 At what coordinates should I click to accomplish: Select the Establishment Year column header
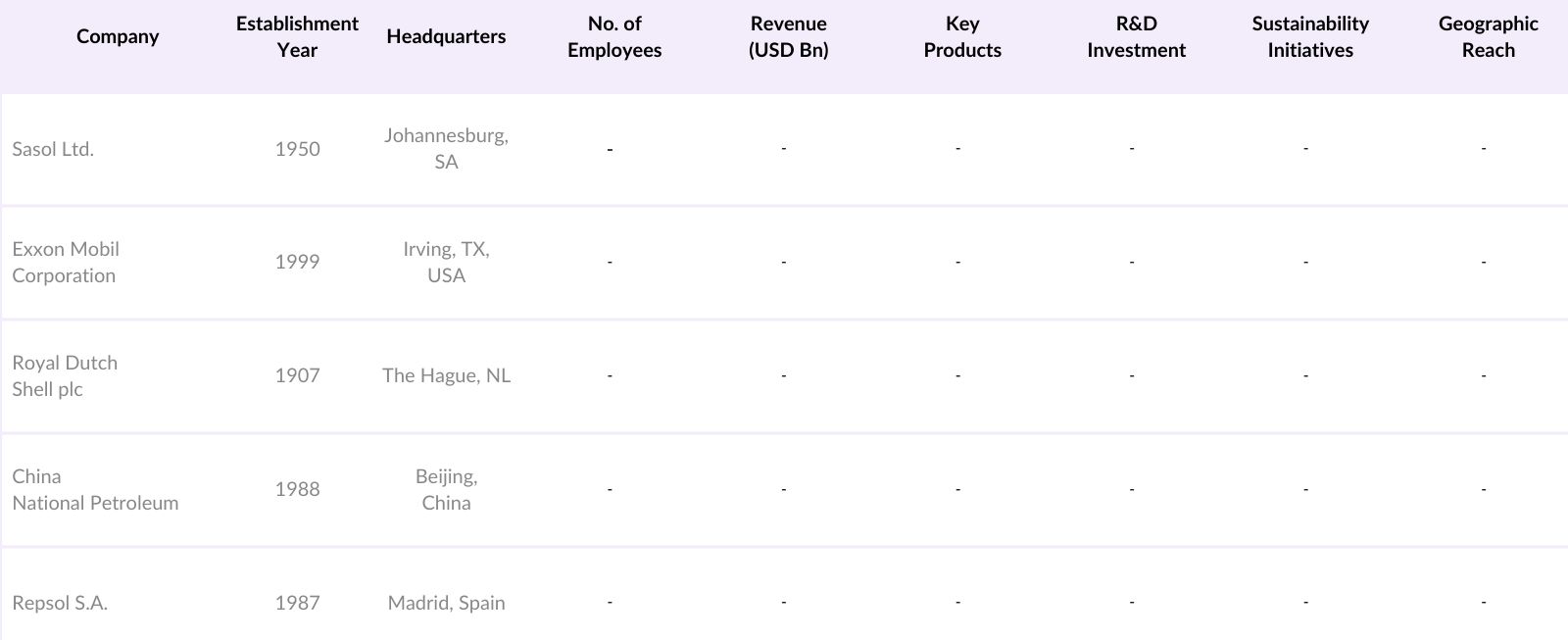point(297,37)
